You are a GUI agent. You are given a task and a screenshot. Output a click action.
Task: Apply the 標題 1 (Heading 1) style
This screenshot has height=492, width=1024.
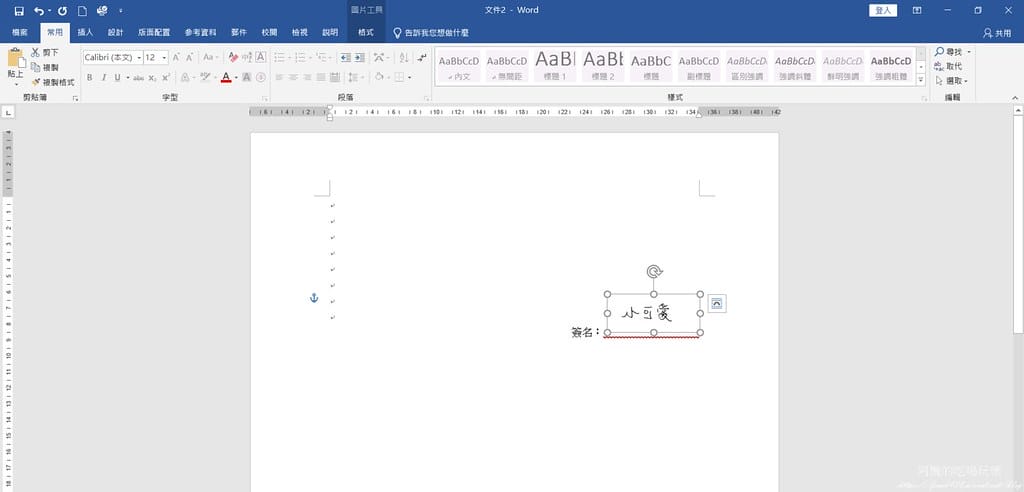point(555,66)
